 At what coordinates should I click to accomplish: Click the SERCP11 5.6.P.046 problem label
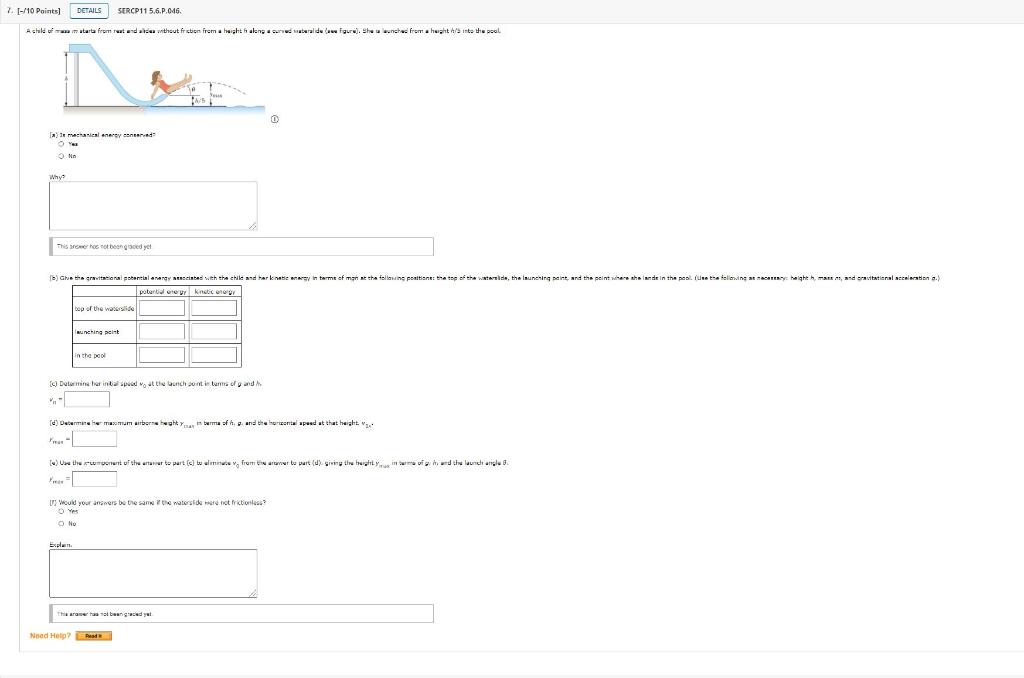coord(148,11)
